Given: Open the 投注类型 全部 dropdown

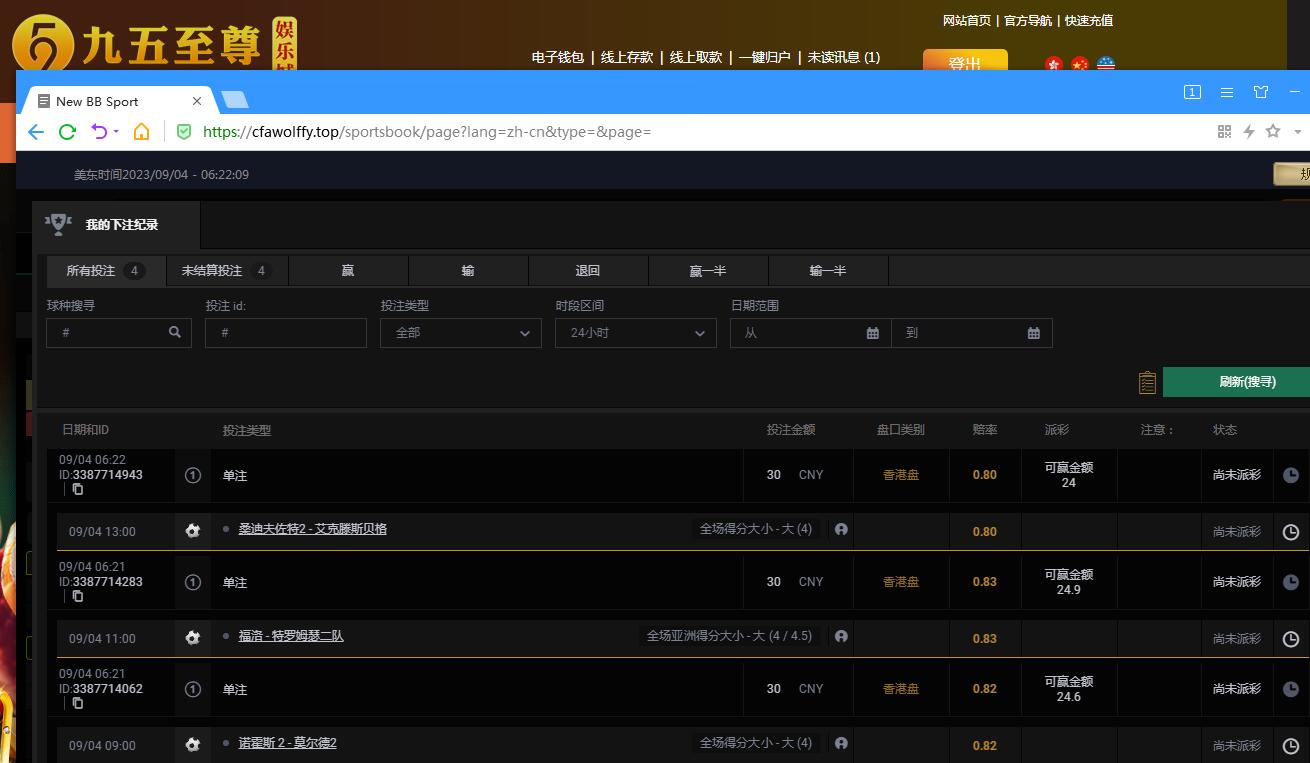Looking at the screenshot, I should (460, 333).
